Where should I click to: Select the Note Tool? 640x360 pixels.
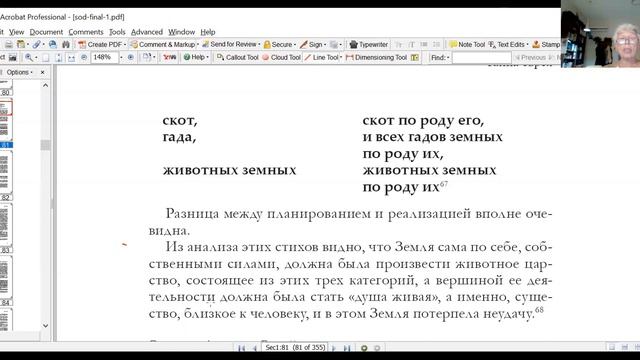coord(467,44)
